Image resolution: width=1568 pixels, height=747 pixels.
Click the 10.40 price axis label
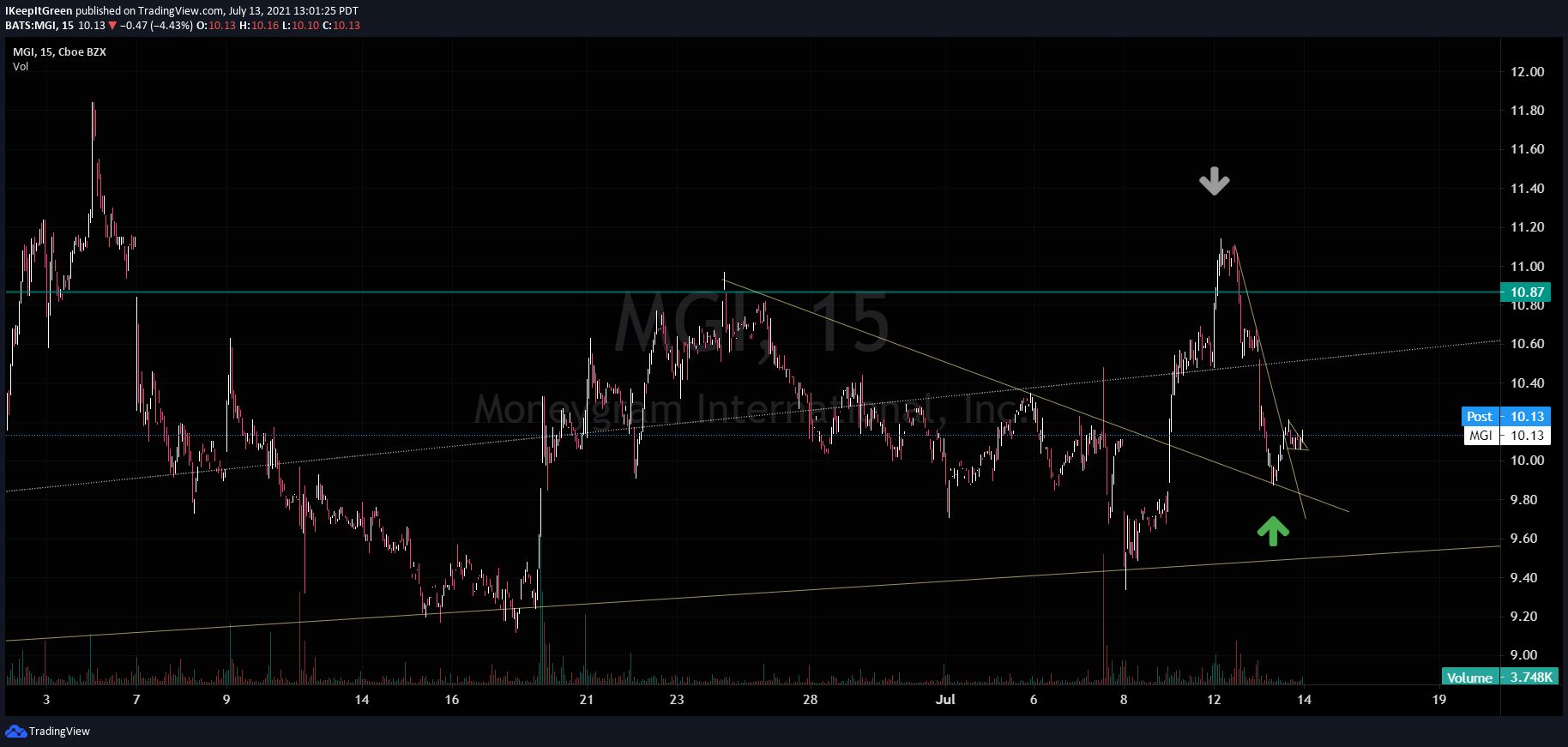[1527, 383]
